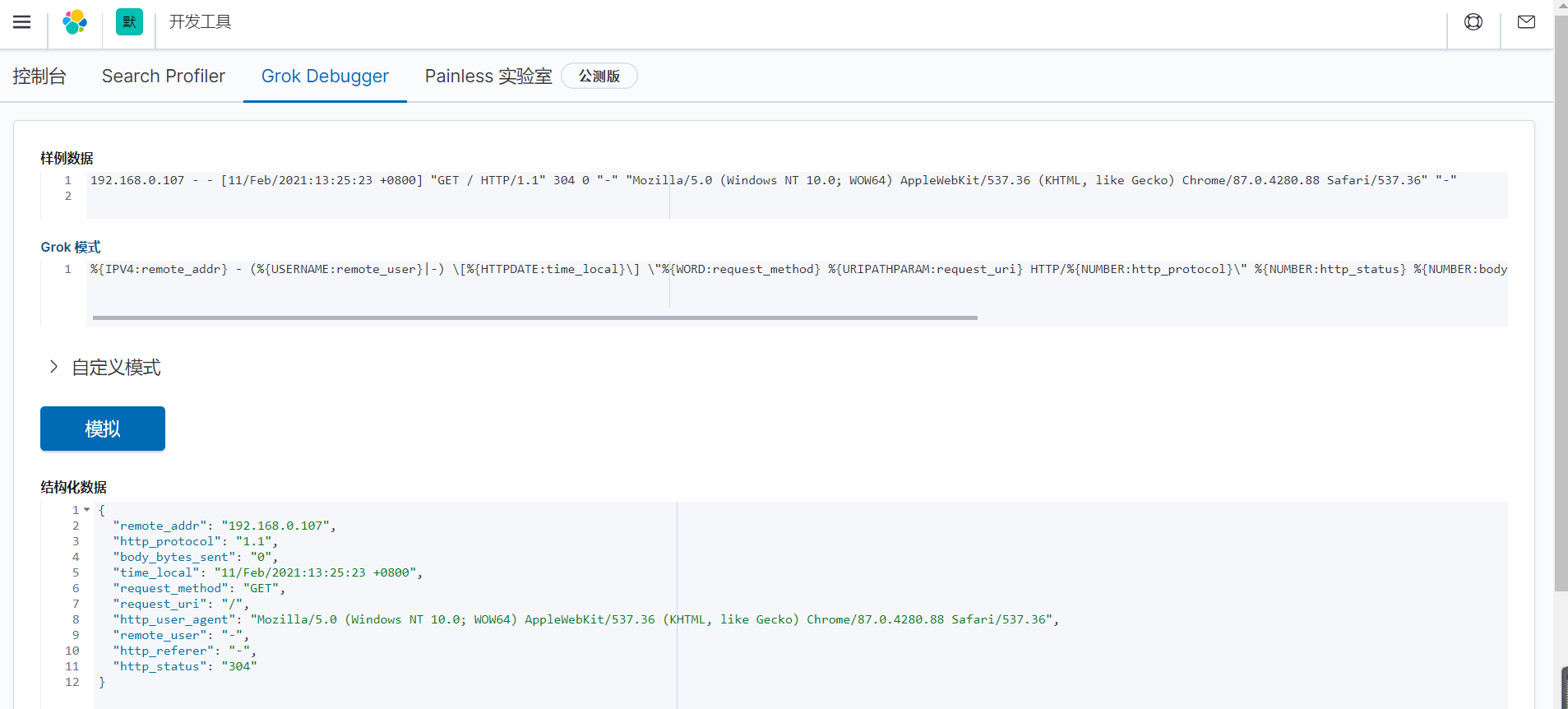Click the Elastic logo icon

(75, 22)
